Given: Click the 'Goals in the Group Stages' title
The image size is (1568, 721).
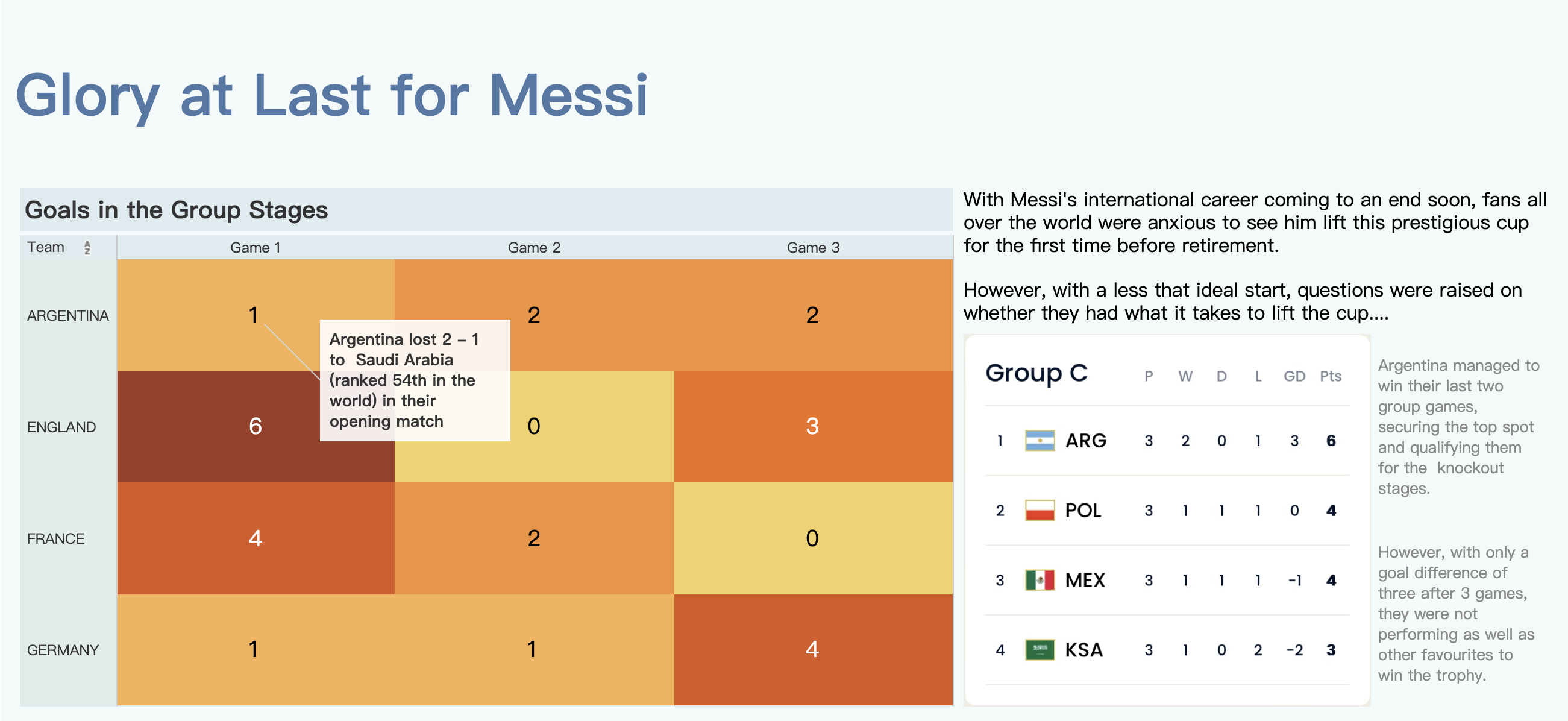Looking at the screenshot, I should point(176,210).
